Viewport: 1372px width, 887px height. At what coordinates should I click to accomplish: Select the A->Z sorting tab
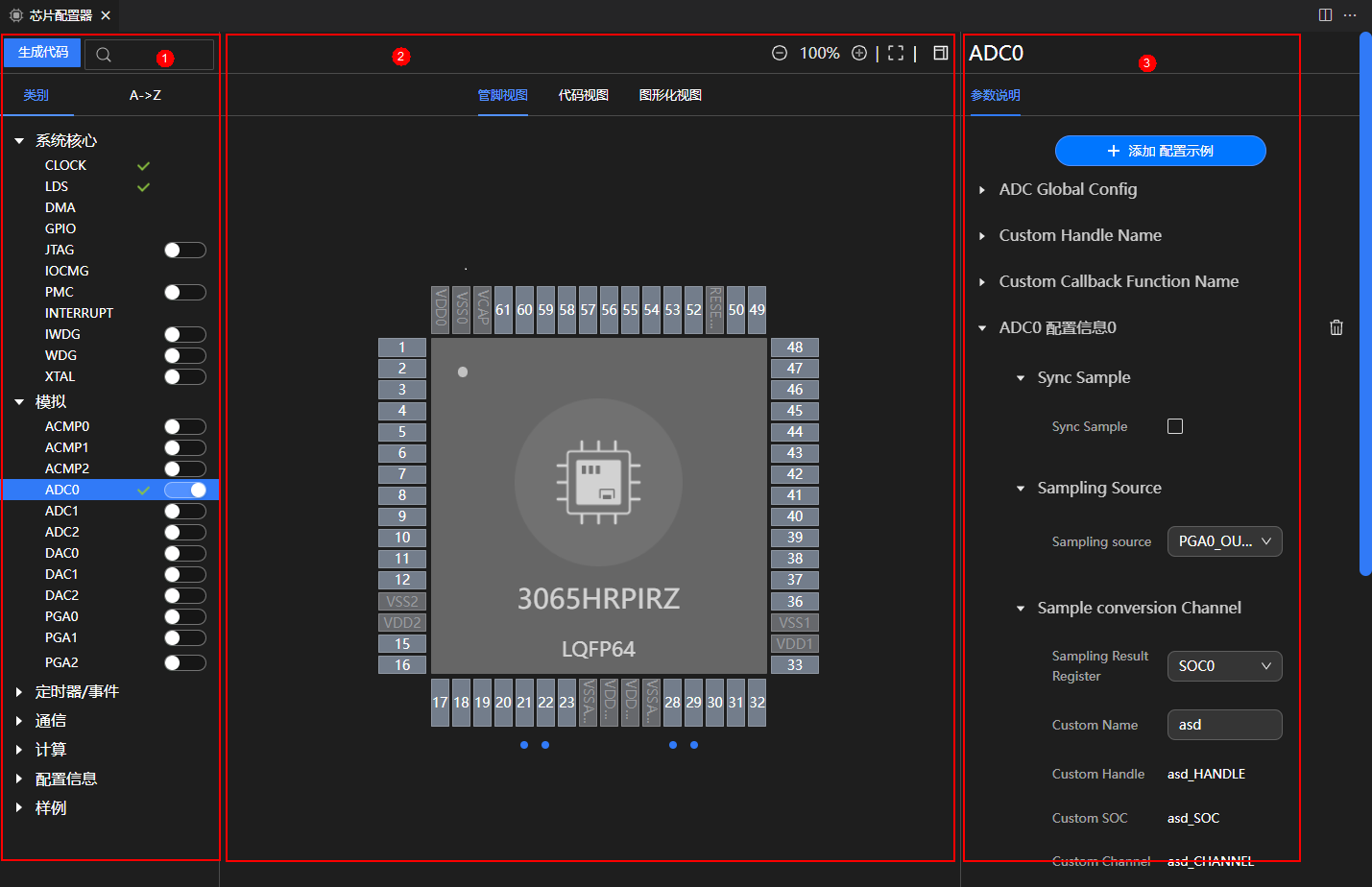pos(145,95)
